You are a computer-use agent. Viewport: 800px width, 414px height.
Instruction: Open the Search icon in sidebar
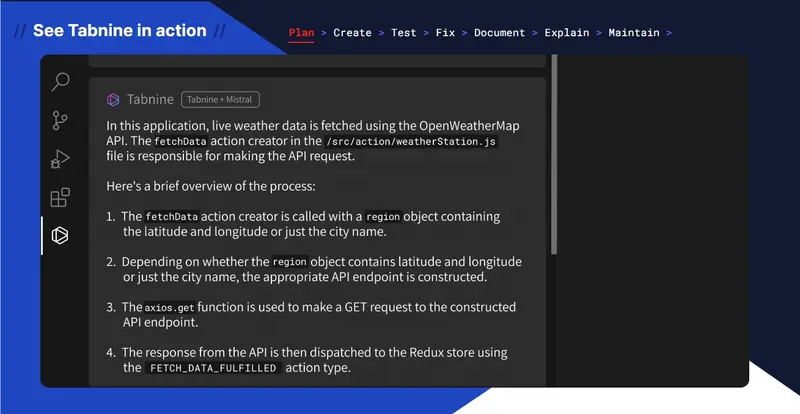tap(60, 82)
